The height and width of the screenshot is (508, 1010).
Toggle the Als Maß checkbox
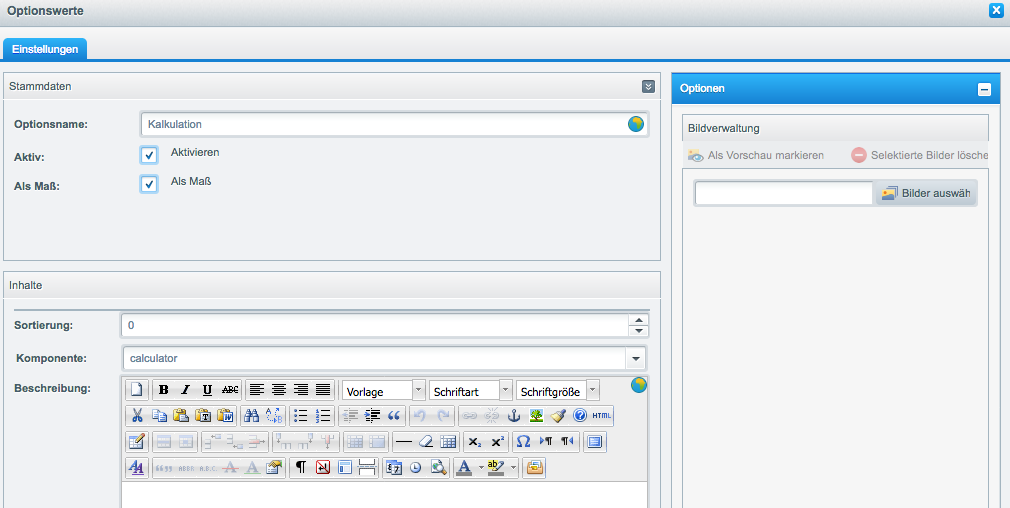point(149,184)
